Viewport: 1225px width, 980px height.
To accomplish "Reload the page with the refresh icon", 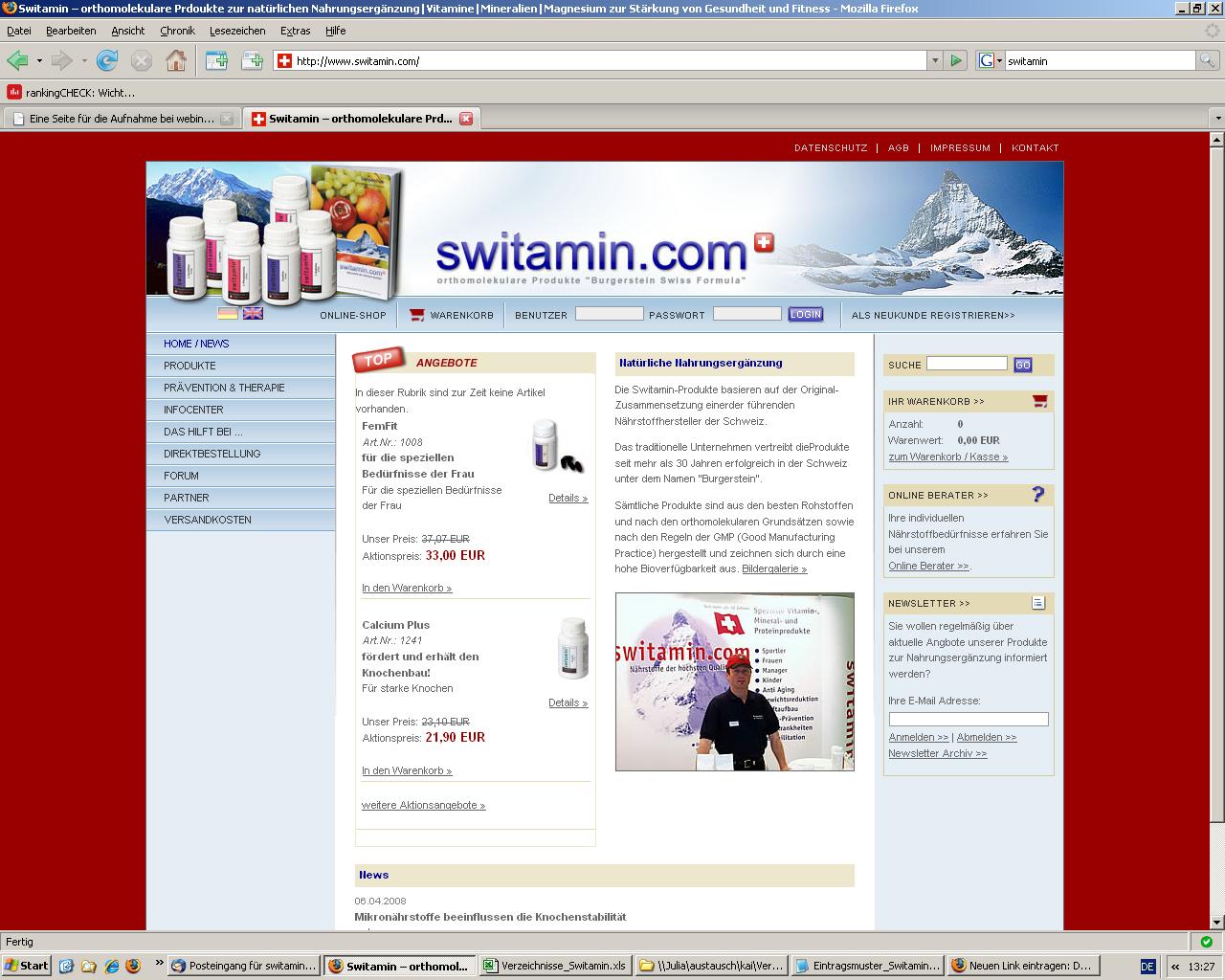I will [x=107, y=60].
